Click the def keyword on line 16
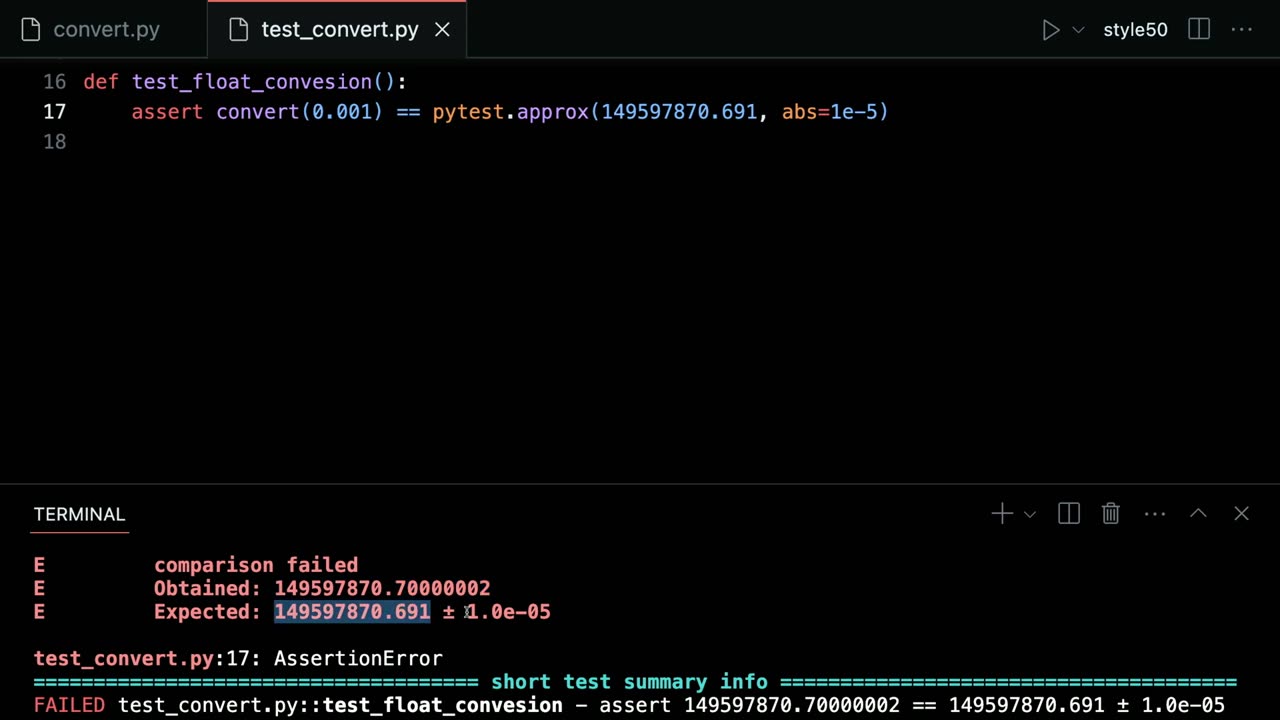This screenshot has height=720, width=1280. click(x=101, y=82)
